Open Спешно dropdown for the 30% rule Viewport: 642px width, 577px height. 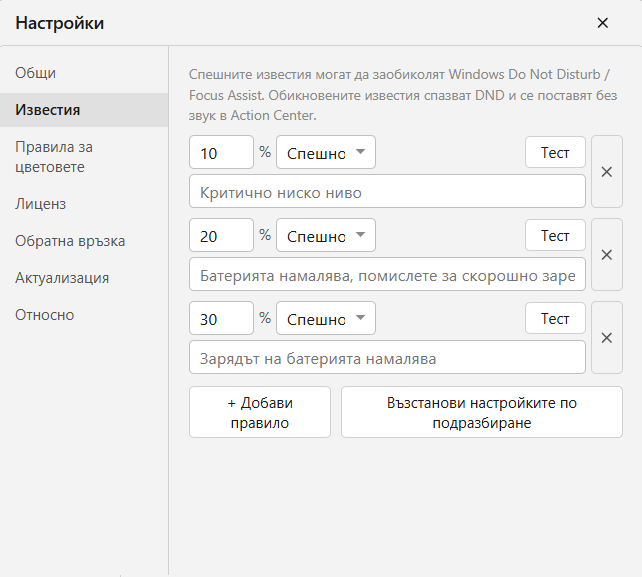click(326, 318)
